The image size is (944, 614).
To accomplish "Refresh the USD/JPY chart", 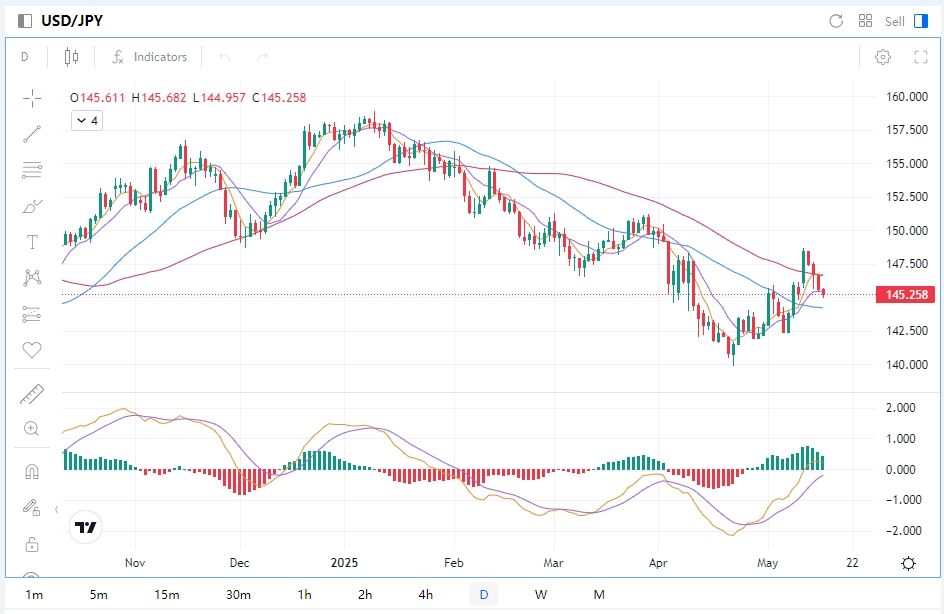I will (836, 21).
